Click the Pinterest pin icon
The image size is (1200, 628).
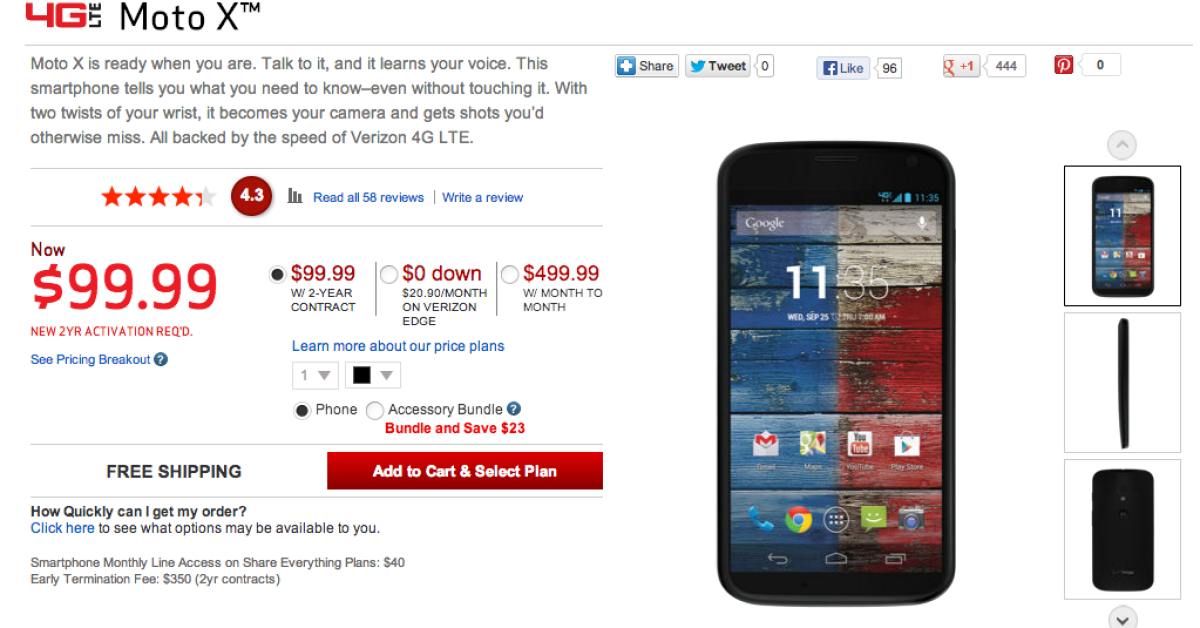click(1064, 65)
